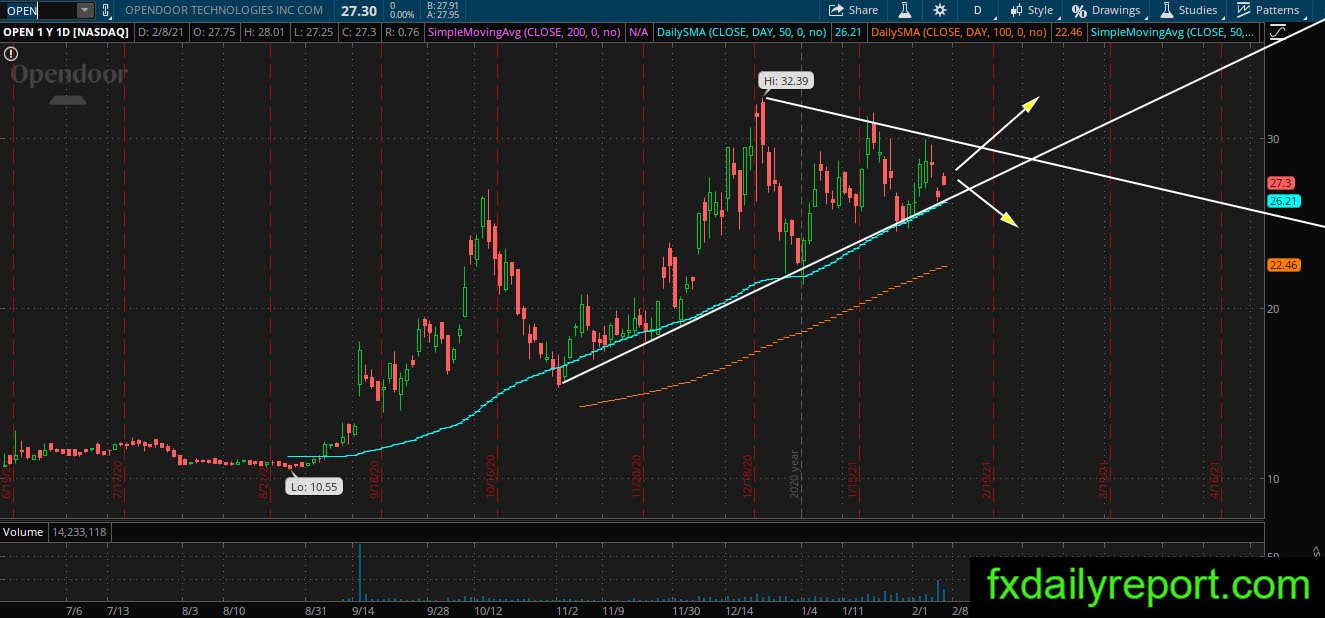Expand the symbol selector dropdown arrow
This screenshot has width=1325, height=618.
click(x=84, y=10)
